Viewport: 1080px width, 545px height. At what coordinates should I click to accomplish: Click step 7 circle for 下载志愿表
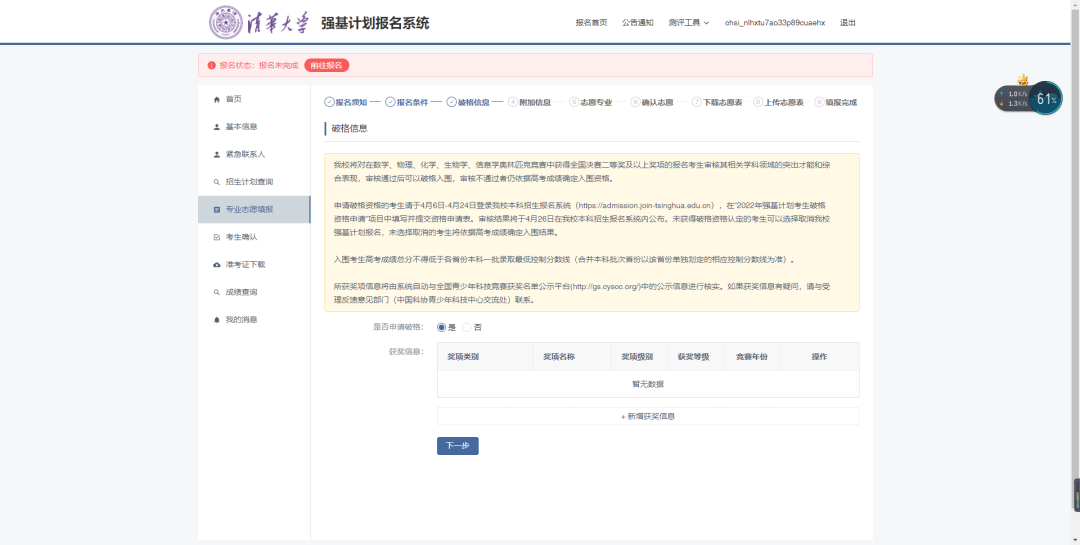point(696,102)
